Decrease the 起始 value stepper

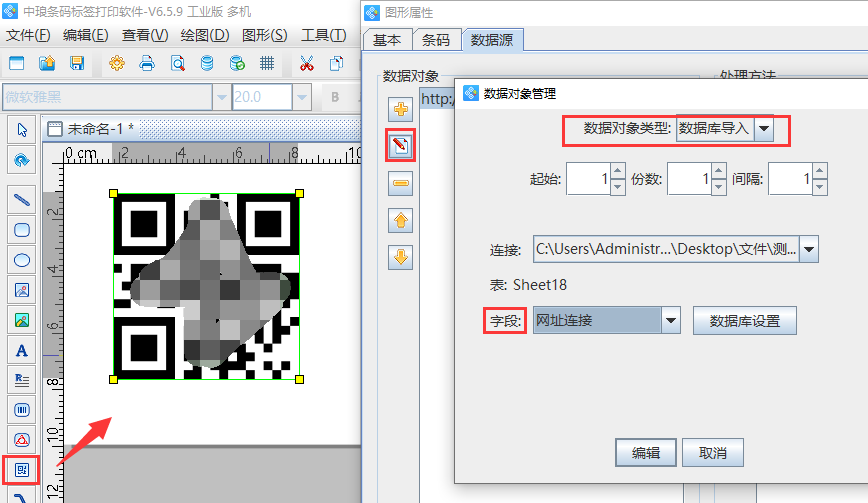pyautogui.click(x=618, y=187)
